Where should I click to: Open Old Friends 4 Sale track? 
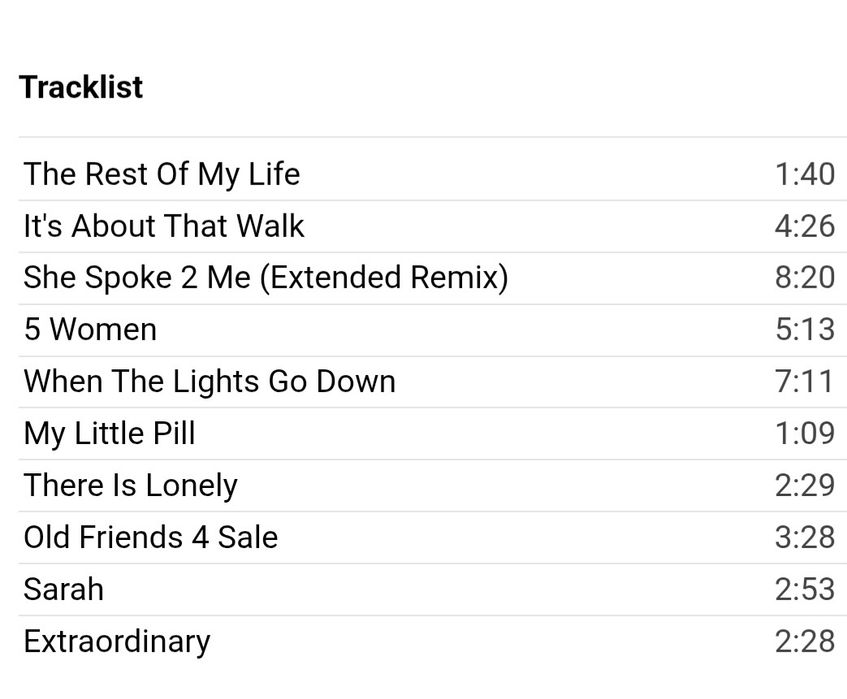150,537
